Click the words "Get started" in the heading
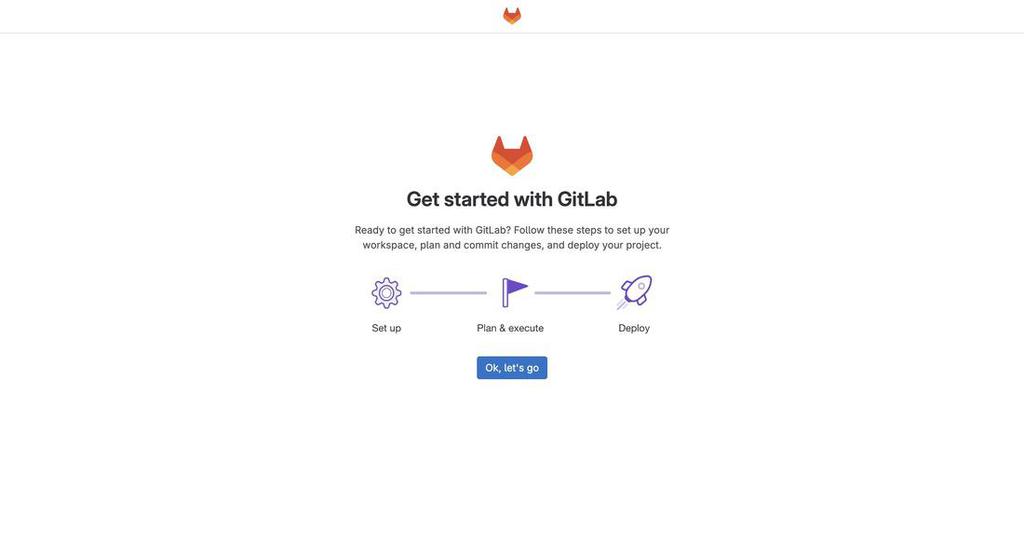Viewport: 1024px width, 554px height. point(458,199)
